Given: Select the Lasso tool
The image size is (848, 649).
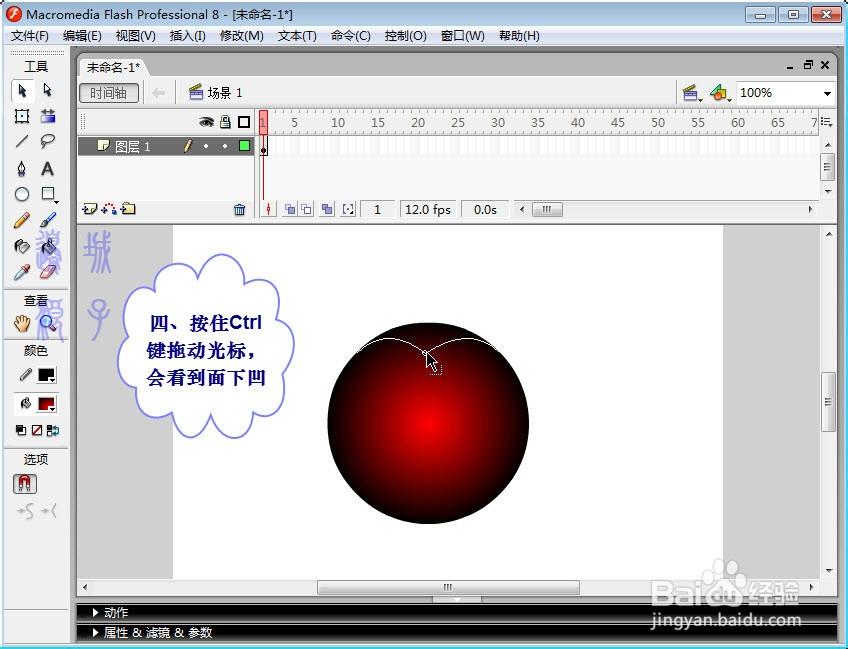Looking at the screenshot, I should click(x=47, y=139).
